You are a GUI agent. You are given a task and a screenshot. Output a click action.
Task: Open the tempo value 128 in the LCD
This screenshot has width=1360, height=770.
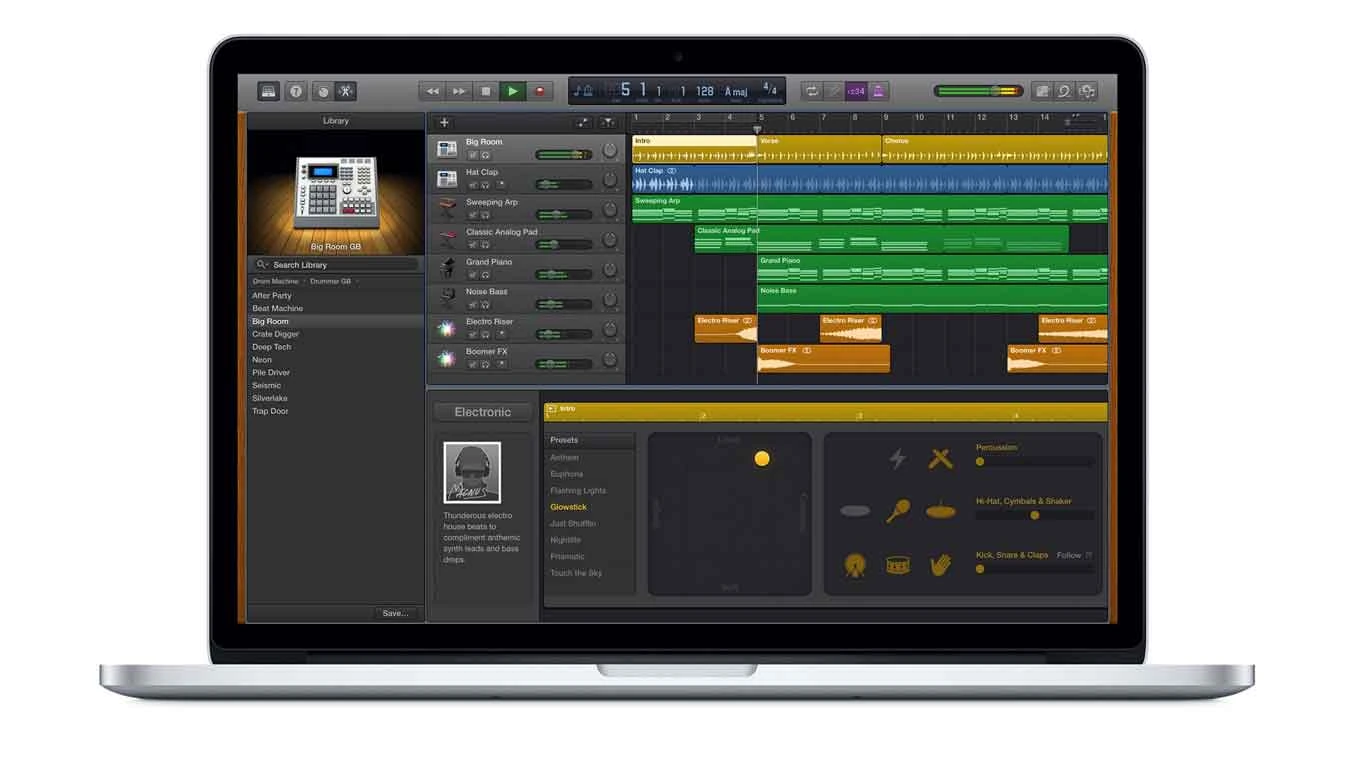click(x=705, y=91)
